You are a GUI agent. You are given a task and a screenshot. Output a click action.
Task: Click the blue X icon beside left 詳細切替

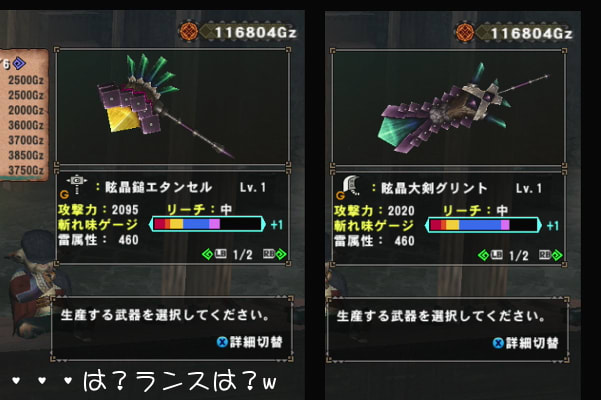[222, 342]
